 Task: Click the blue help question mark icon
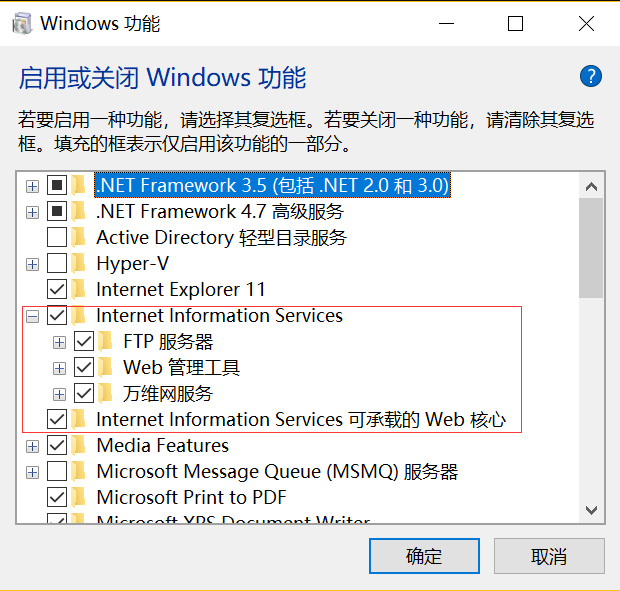pos(591,76)
